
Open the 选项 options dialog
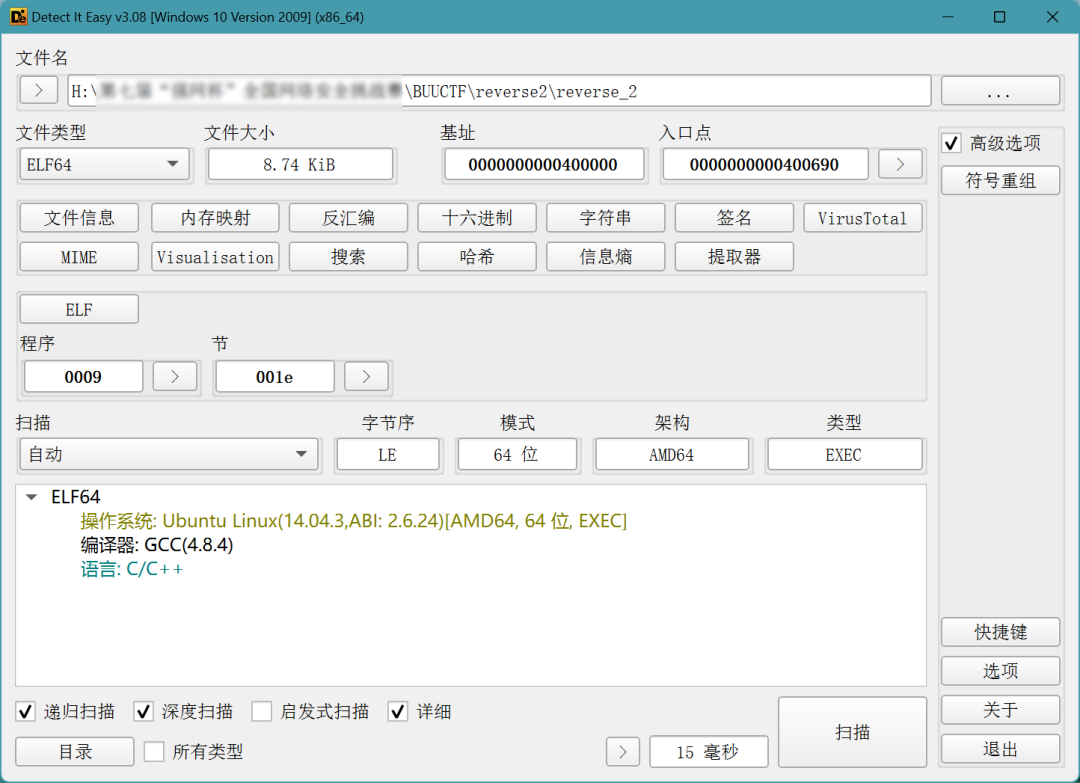pyautogui.click(x=1000, y=671)
